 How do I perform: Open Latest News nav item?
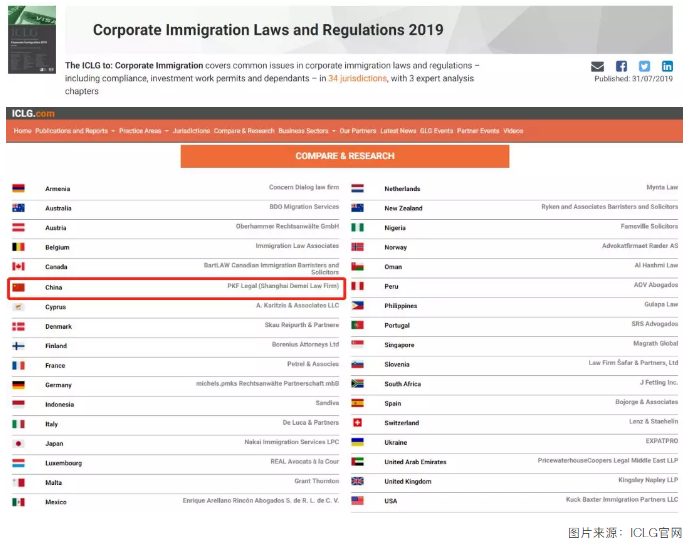pos(398,131)
